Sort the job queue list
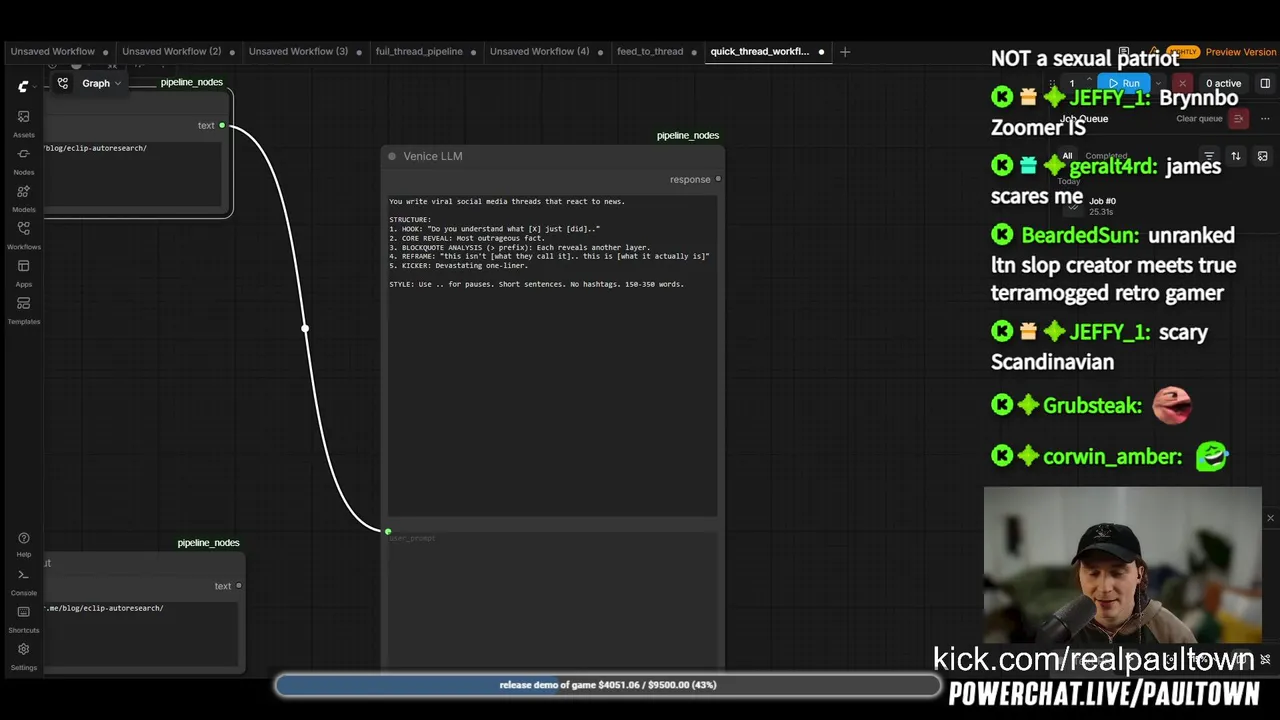Image resolution: width=1280 pixels, height=720 pixels. tap(1236, 156)
